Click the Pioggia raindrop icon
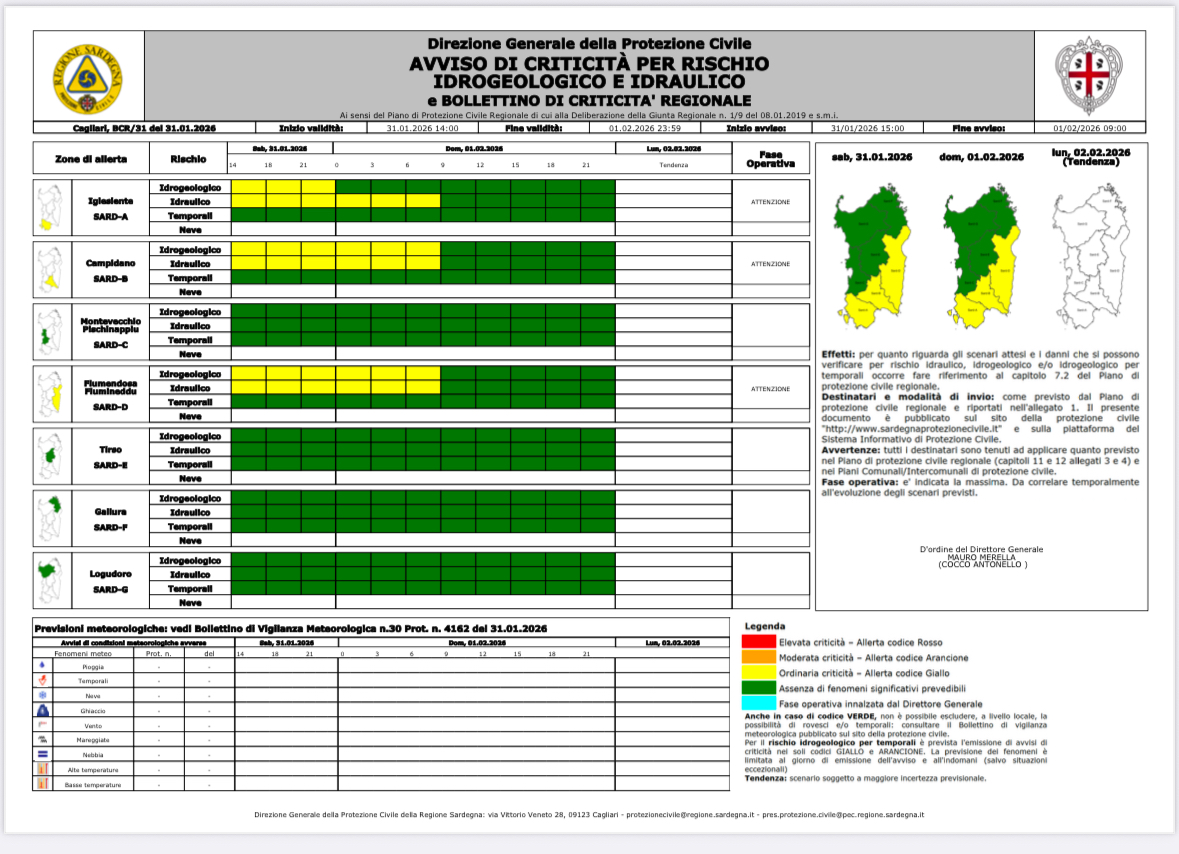Image resolution: width=1179 pixels, height=854 pixels. pyautogui.click(x=42, y=664)
